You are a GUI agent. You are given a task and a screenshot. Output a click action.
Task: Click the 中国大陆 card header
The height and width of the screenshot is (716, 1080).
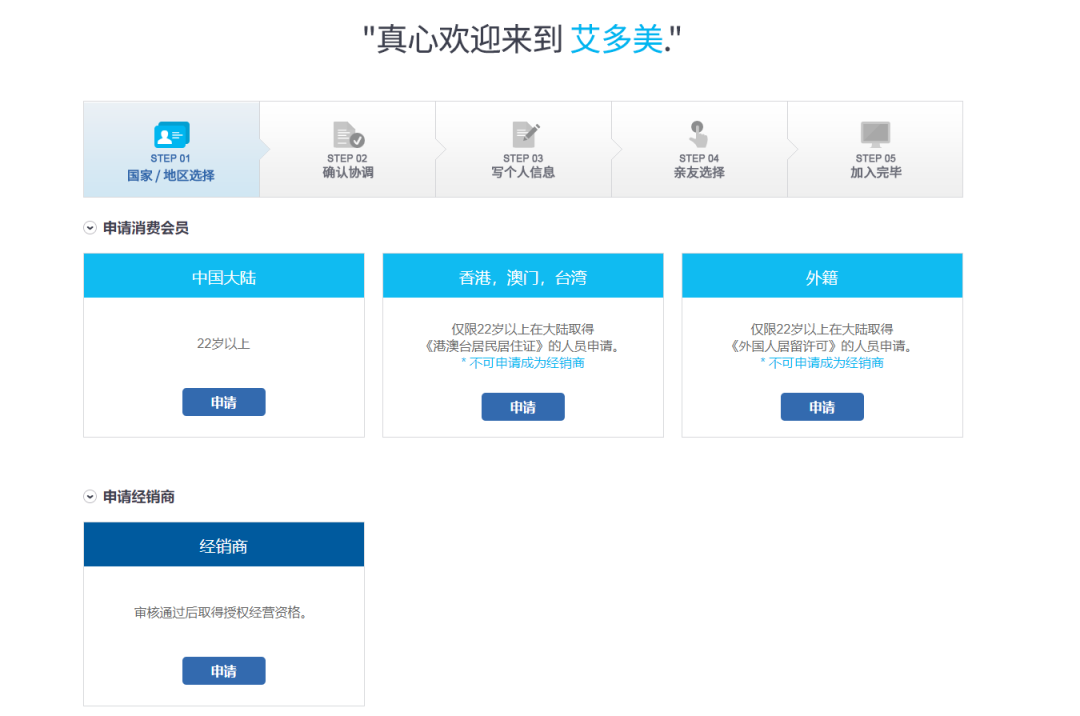coord(224,275)
